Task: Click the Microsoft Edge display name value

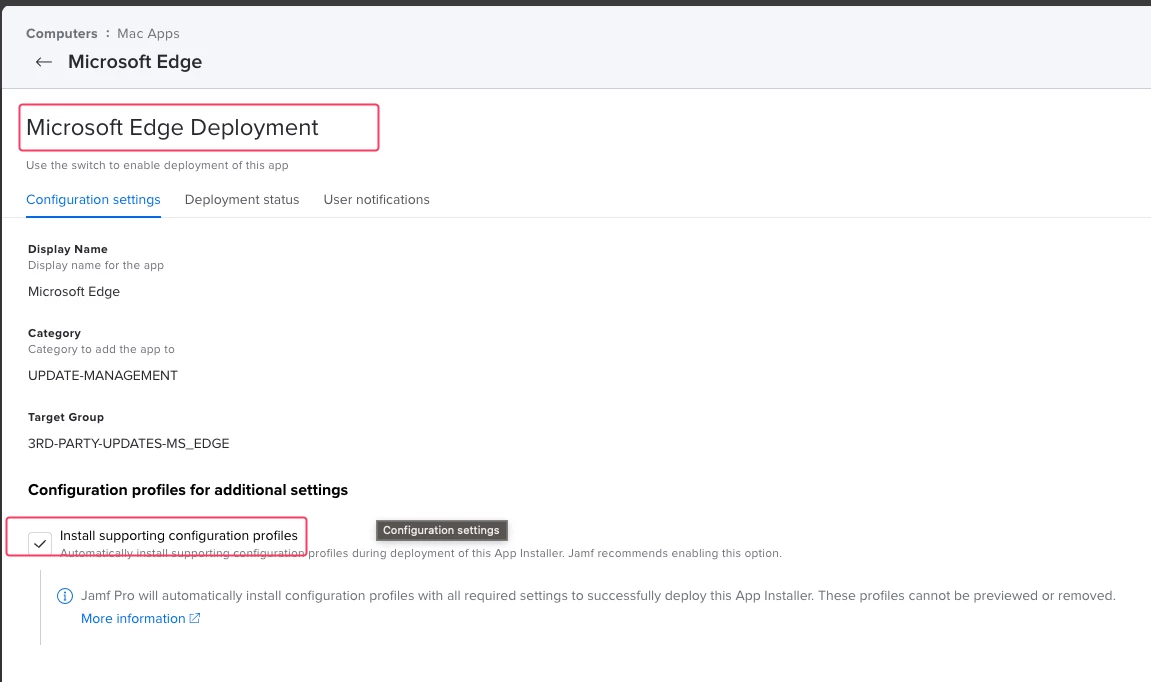Action: (x=73, y=291)
